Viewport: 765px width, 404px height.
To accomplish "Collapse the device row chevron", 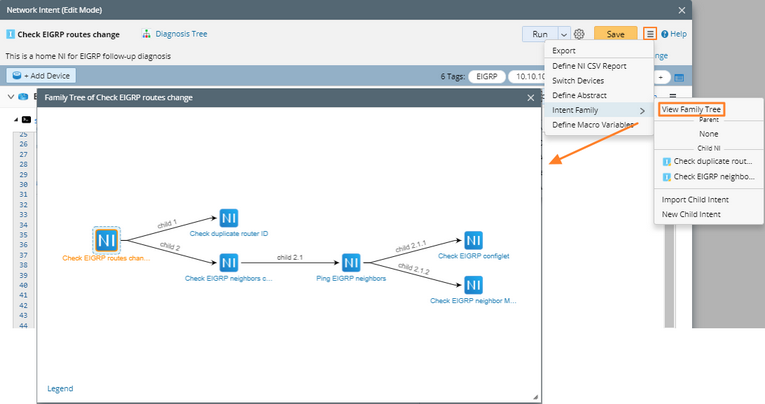I will click(11, 97).
